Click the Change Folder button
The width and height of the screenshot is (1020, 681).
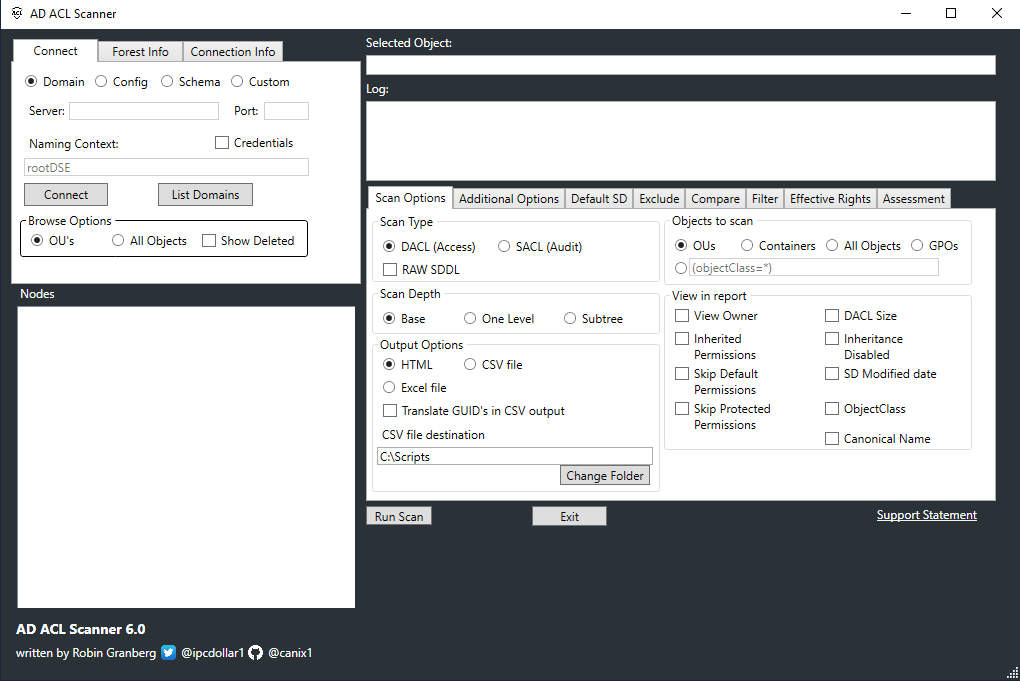point(605,475)
